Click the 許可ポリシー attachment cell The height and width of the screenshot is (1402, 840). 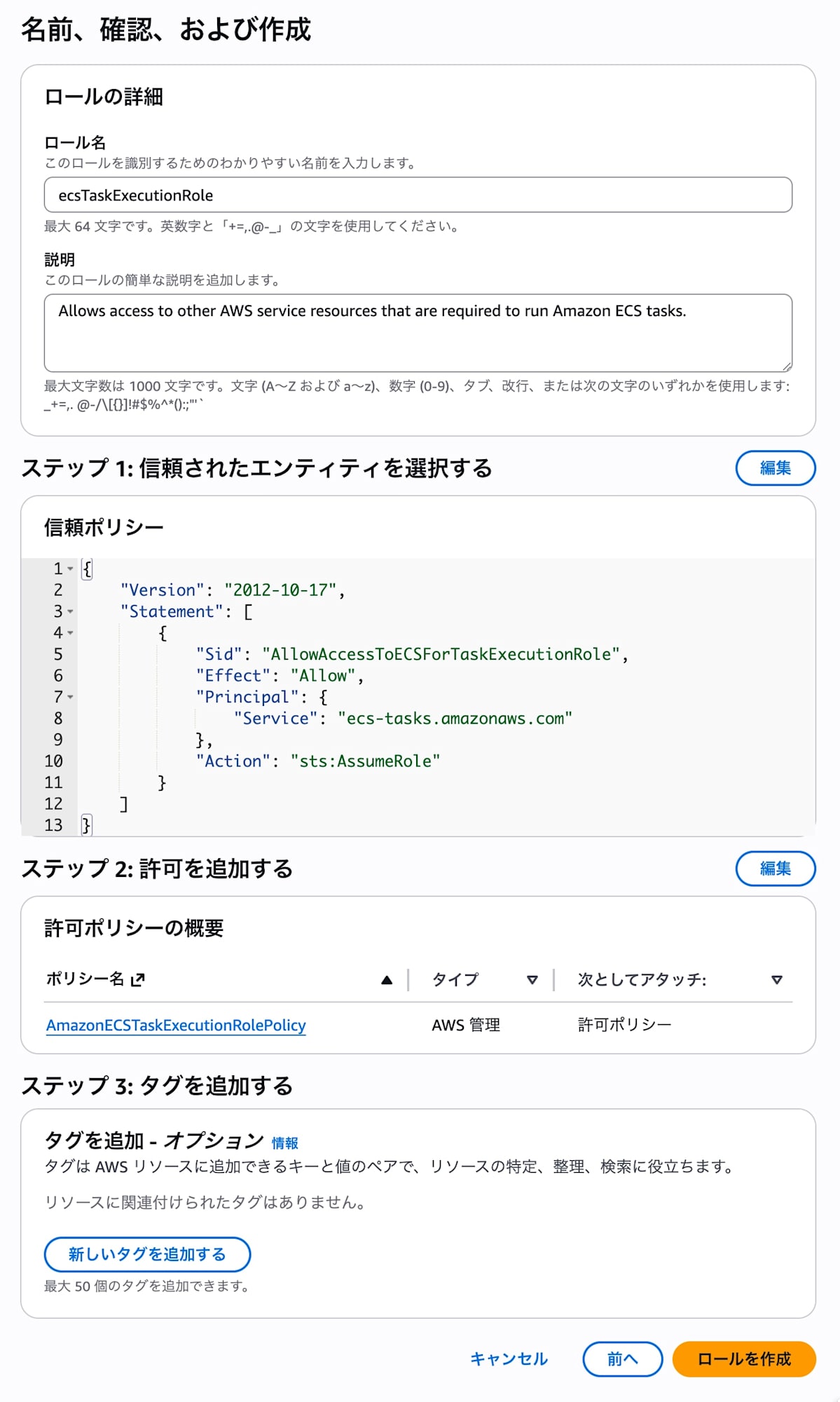(x=625, y=1025)
